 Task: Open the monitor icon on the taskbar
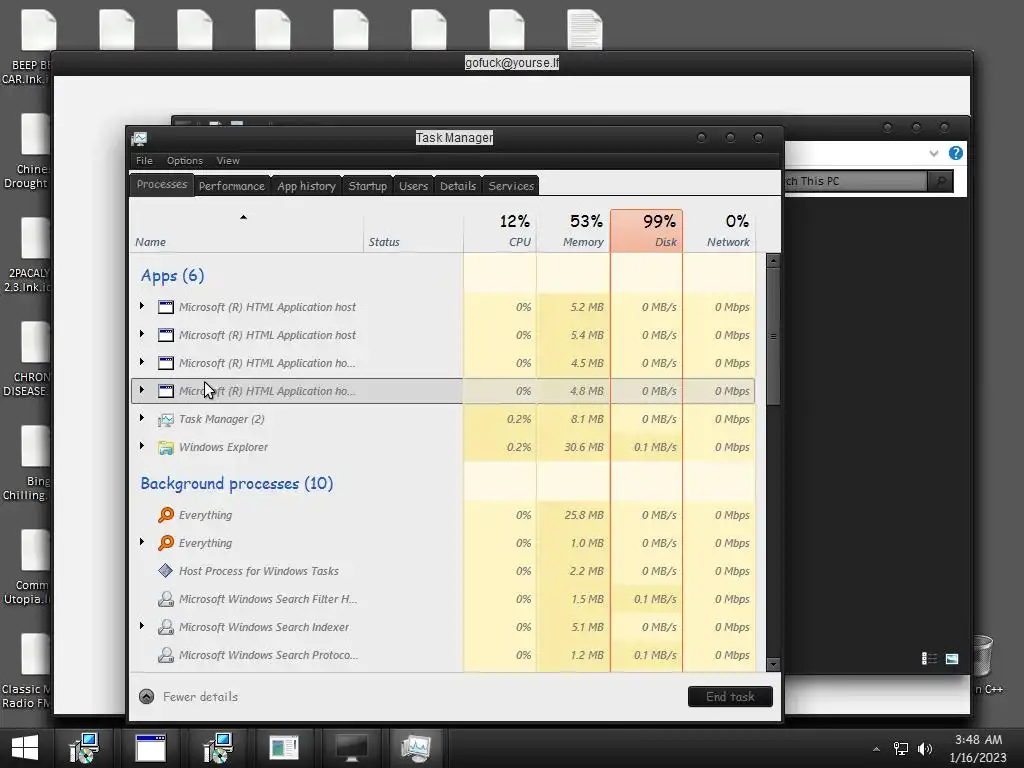tap(351, 748)
